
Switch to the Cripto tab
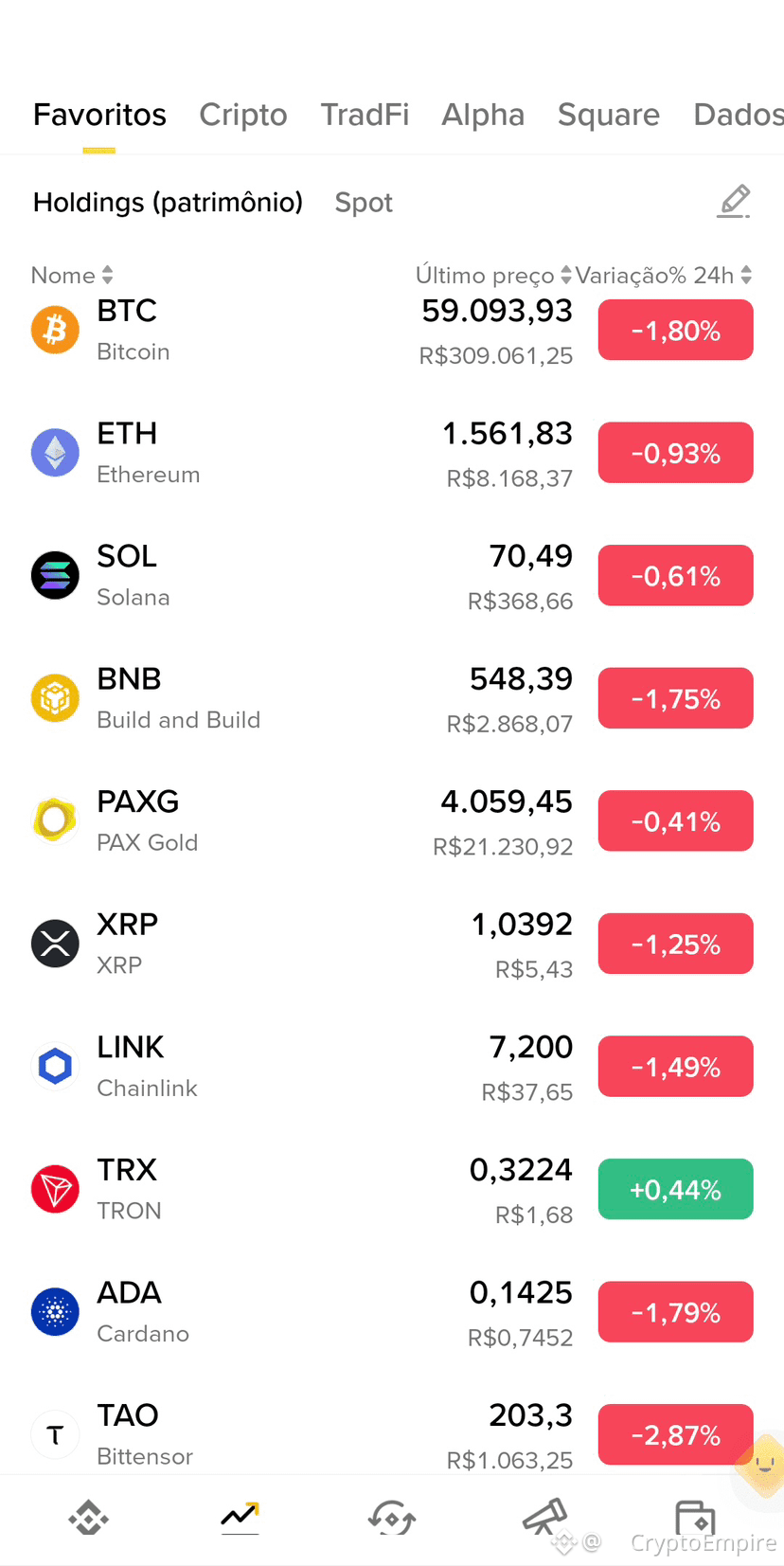(243, 115)
